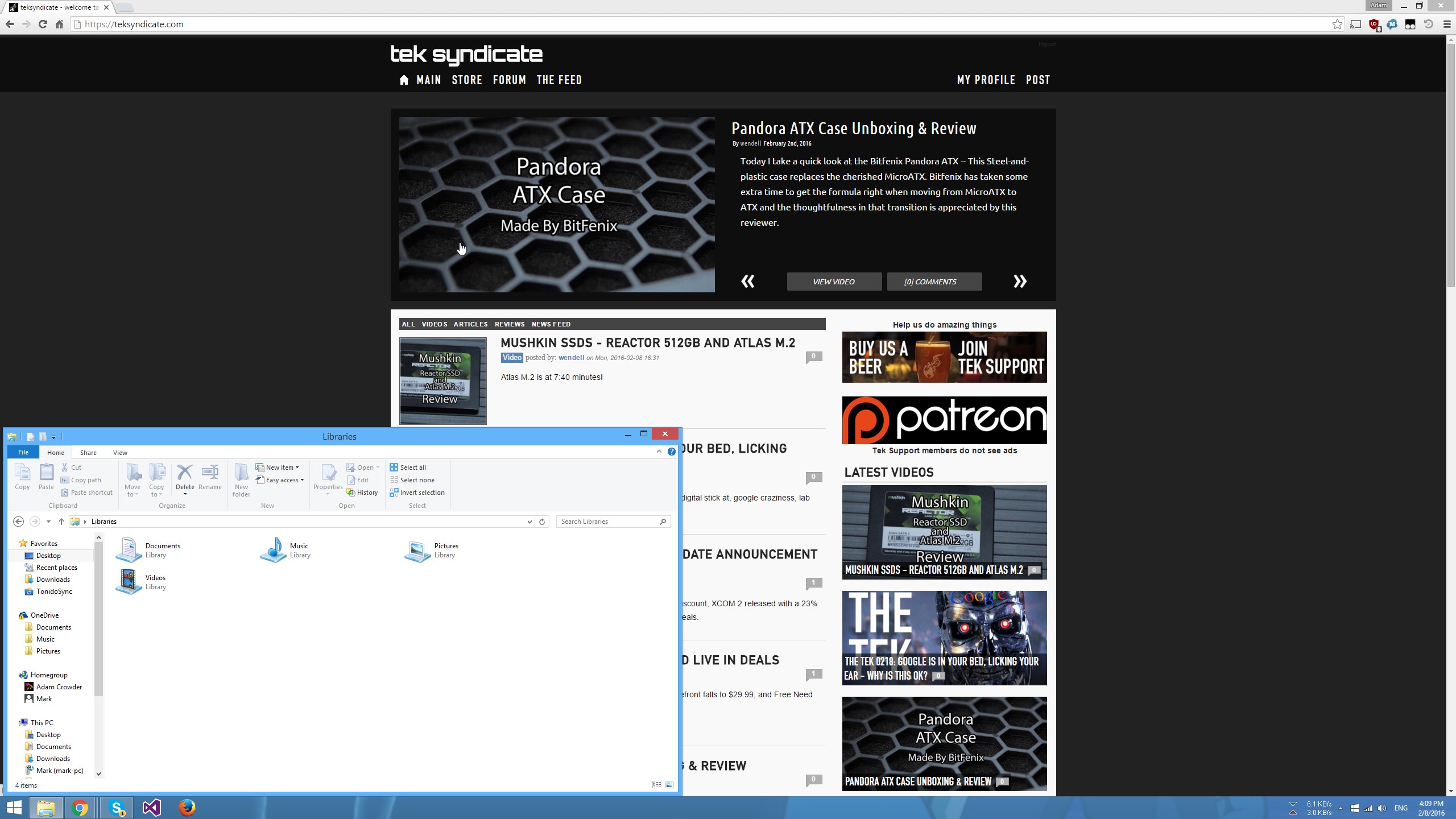Go to previous featured slide

coord(748,281)
